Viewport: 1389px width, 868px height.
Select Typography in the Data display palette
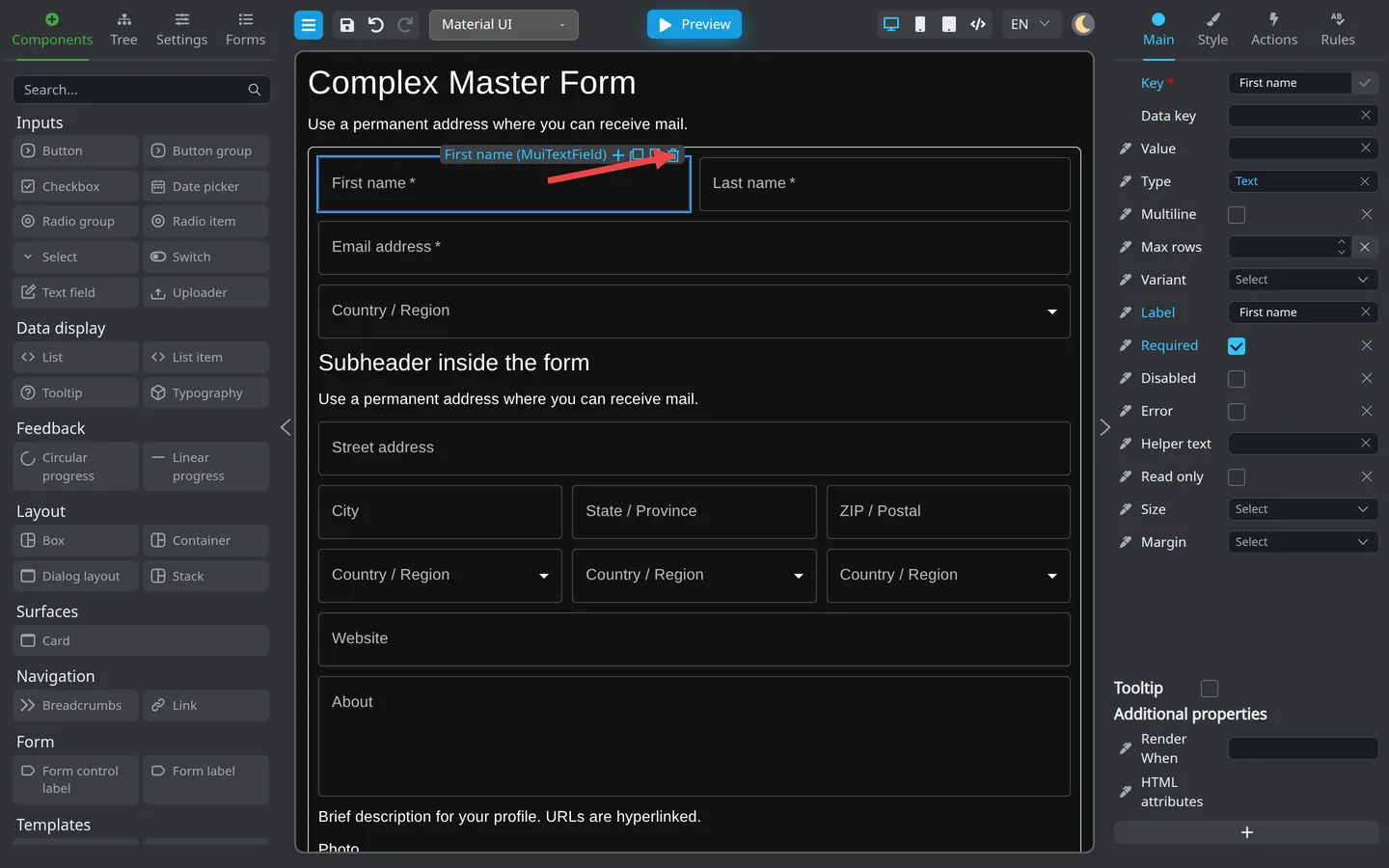pos(205,393)
